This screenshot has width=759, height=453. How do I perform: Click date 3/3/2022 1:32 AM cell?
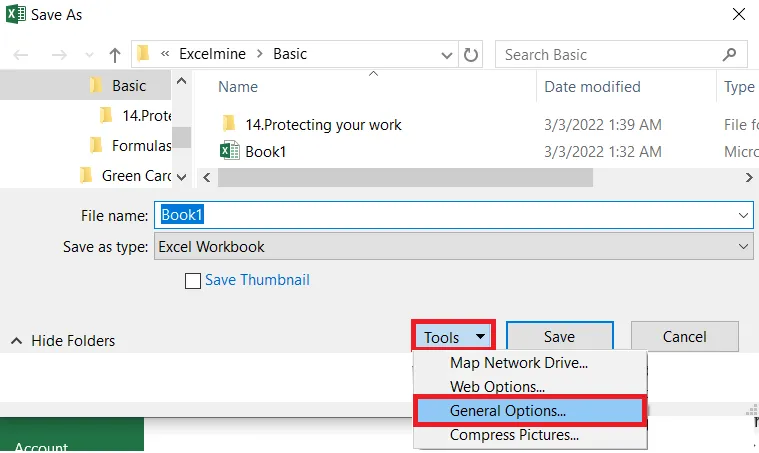[603, 152]
